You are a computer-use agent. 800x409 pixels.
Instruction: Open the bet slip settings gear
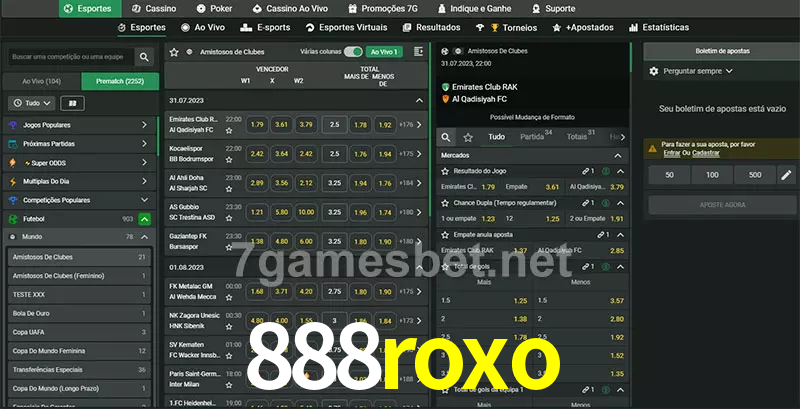(654, 71)
